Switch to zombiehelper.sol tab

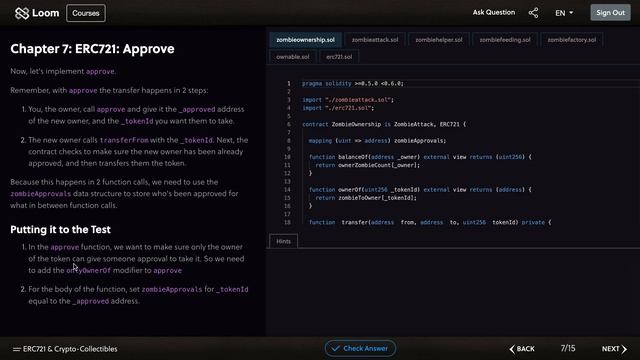tap(439, 40)
